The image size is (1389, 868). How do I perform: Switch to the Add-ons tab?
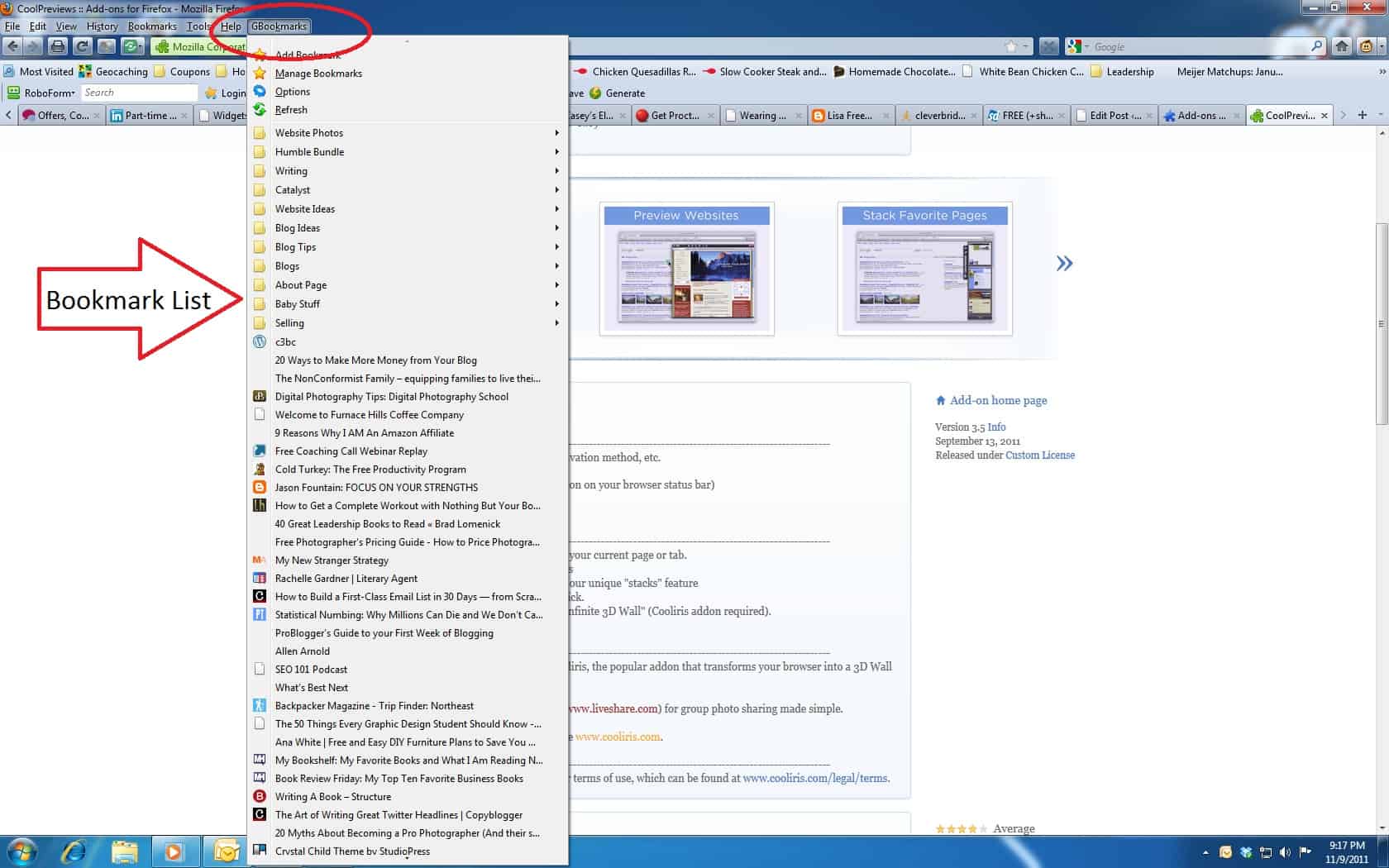(1201, 116)
